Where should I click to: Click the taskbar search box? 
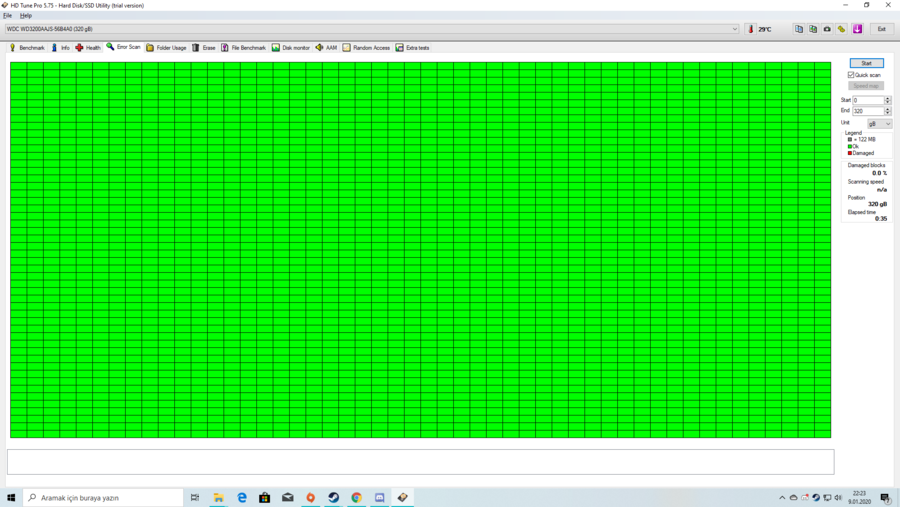click(103, 498)
